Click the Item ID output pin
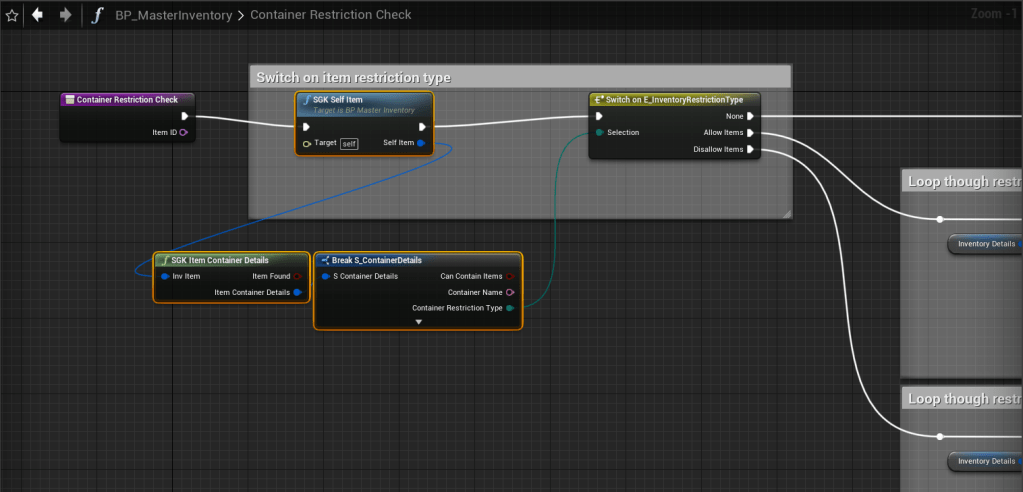1023x492 pixels. tap(183, 132)
